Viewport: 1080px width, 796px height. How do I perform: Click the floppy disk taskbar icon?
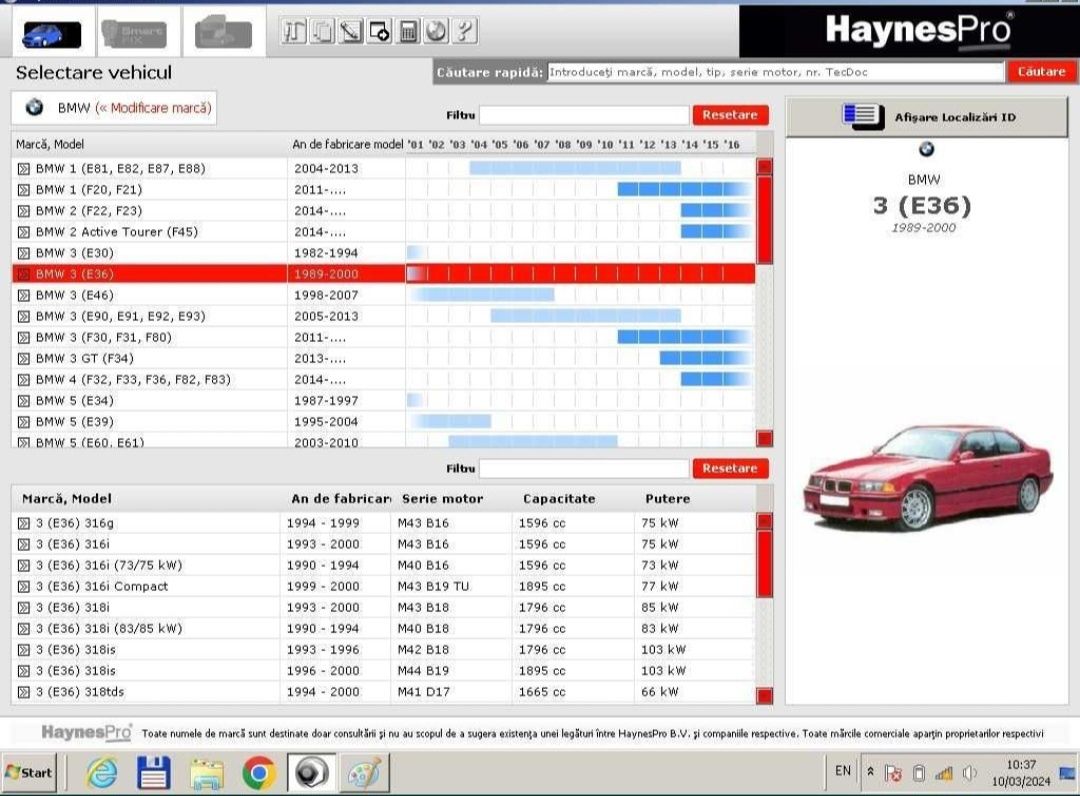point(154,773)
